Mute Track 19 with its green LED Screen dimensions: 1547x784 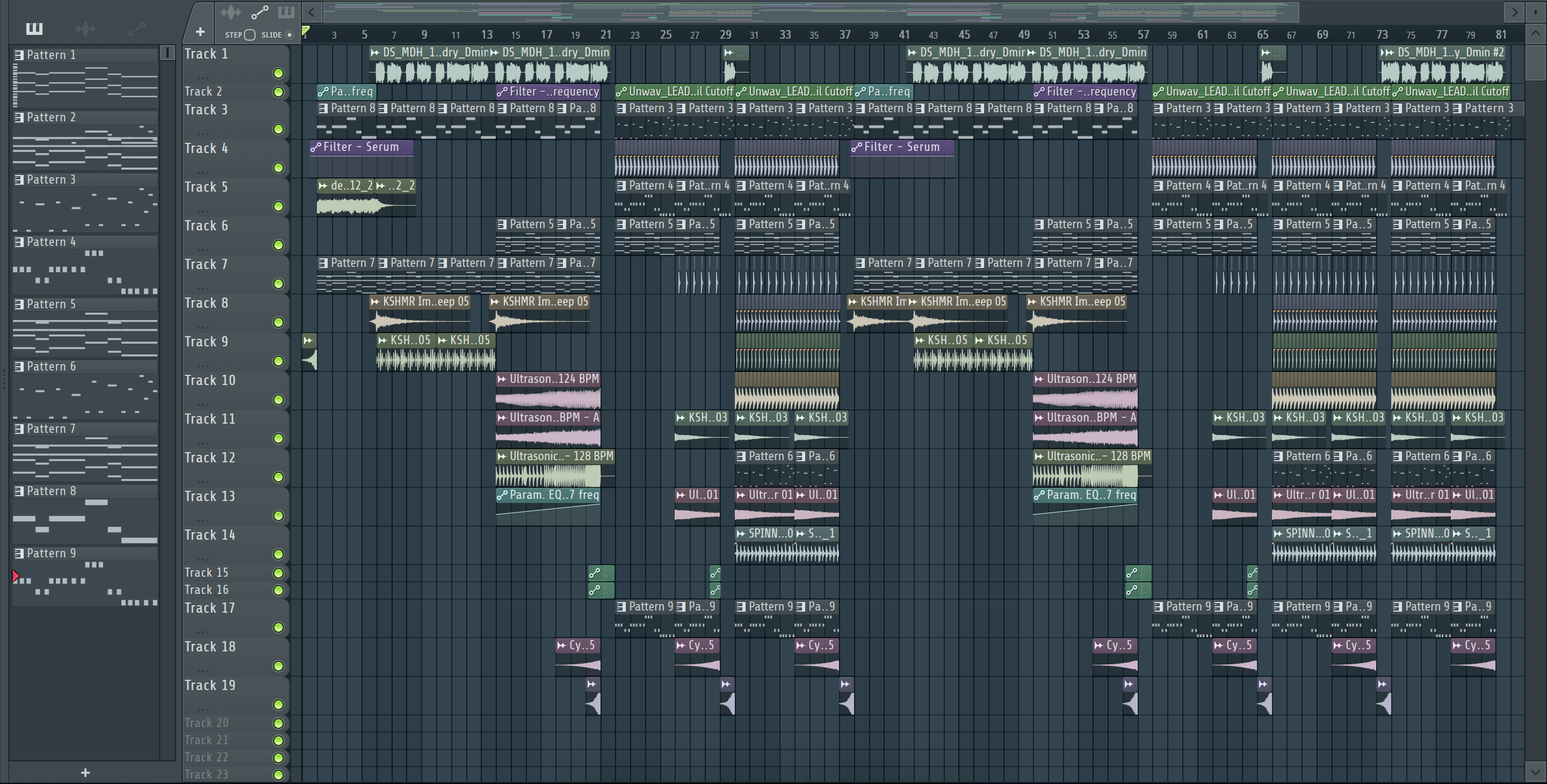point(278,705)
